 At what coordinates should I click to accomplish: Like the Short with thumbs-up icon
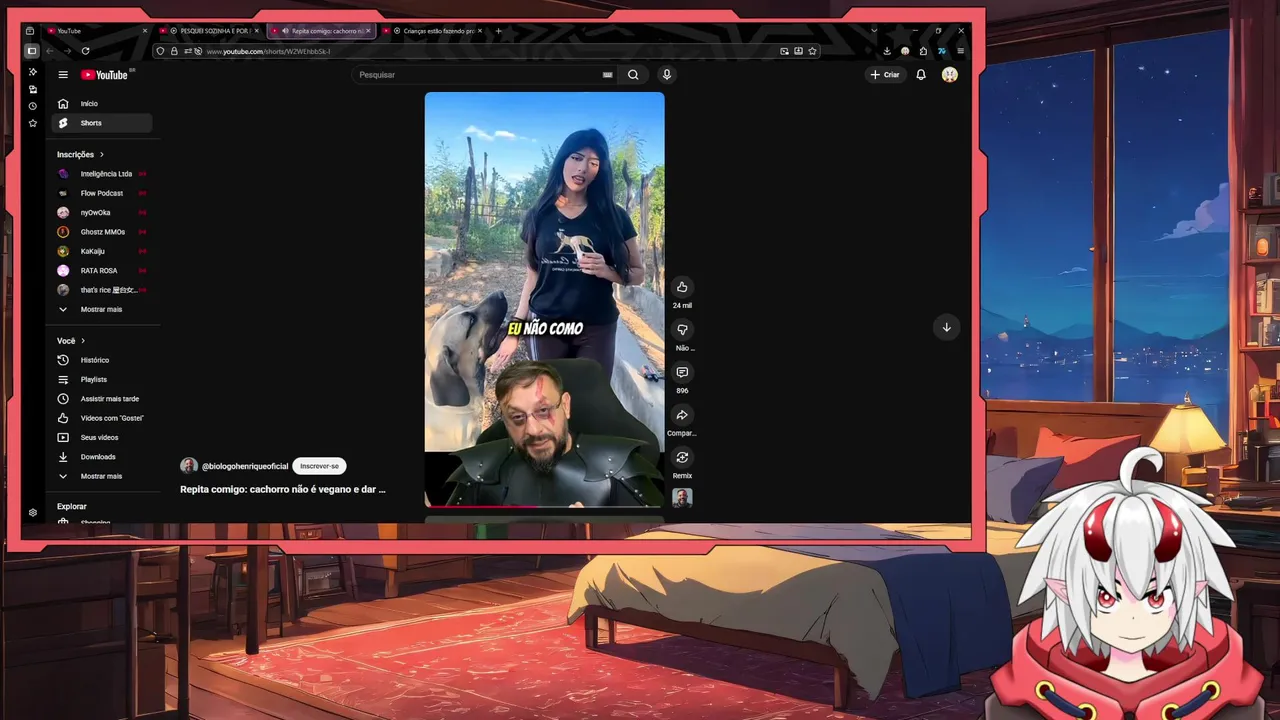[682, 287]
